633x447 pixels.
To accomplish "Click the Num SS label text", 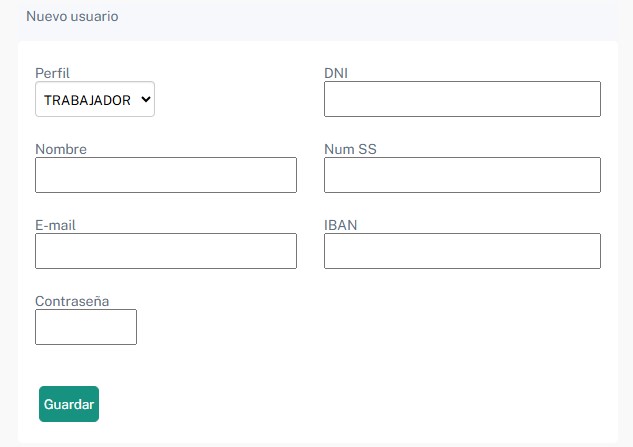I will [350, 149].
